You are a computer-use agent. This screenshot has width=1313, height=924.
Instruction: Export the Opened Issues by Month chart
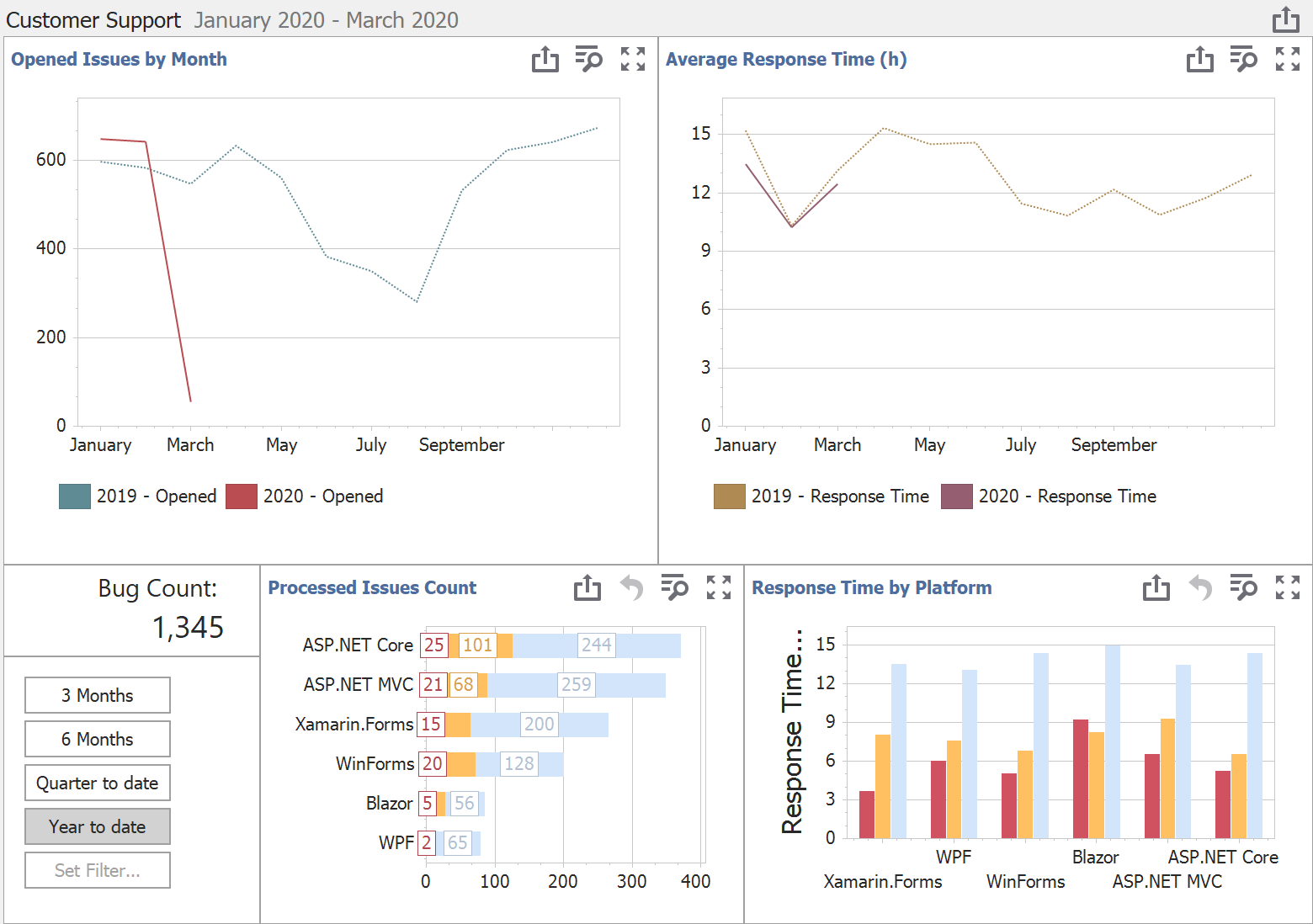click(x=546, y=59)
